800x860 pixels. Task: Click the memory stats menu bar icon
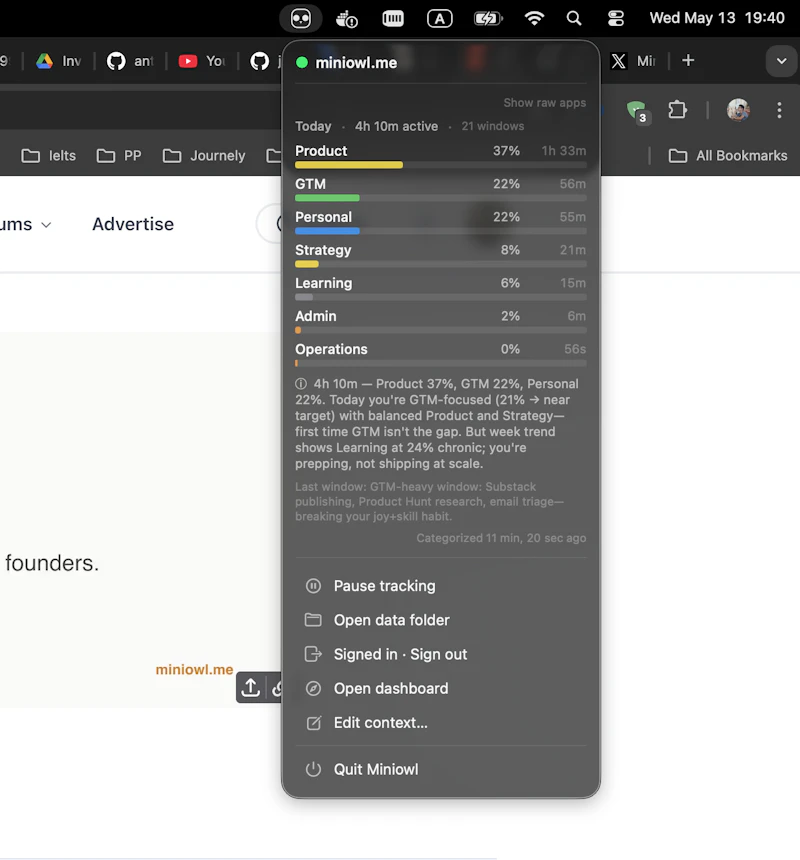[393, 19]
